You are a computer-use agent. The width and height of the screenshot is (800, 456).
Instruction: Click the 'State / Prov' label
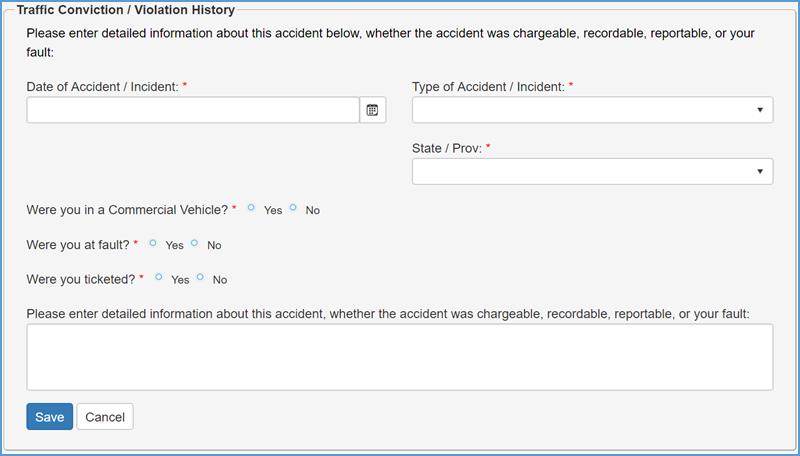click(x=446, y=148)
